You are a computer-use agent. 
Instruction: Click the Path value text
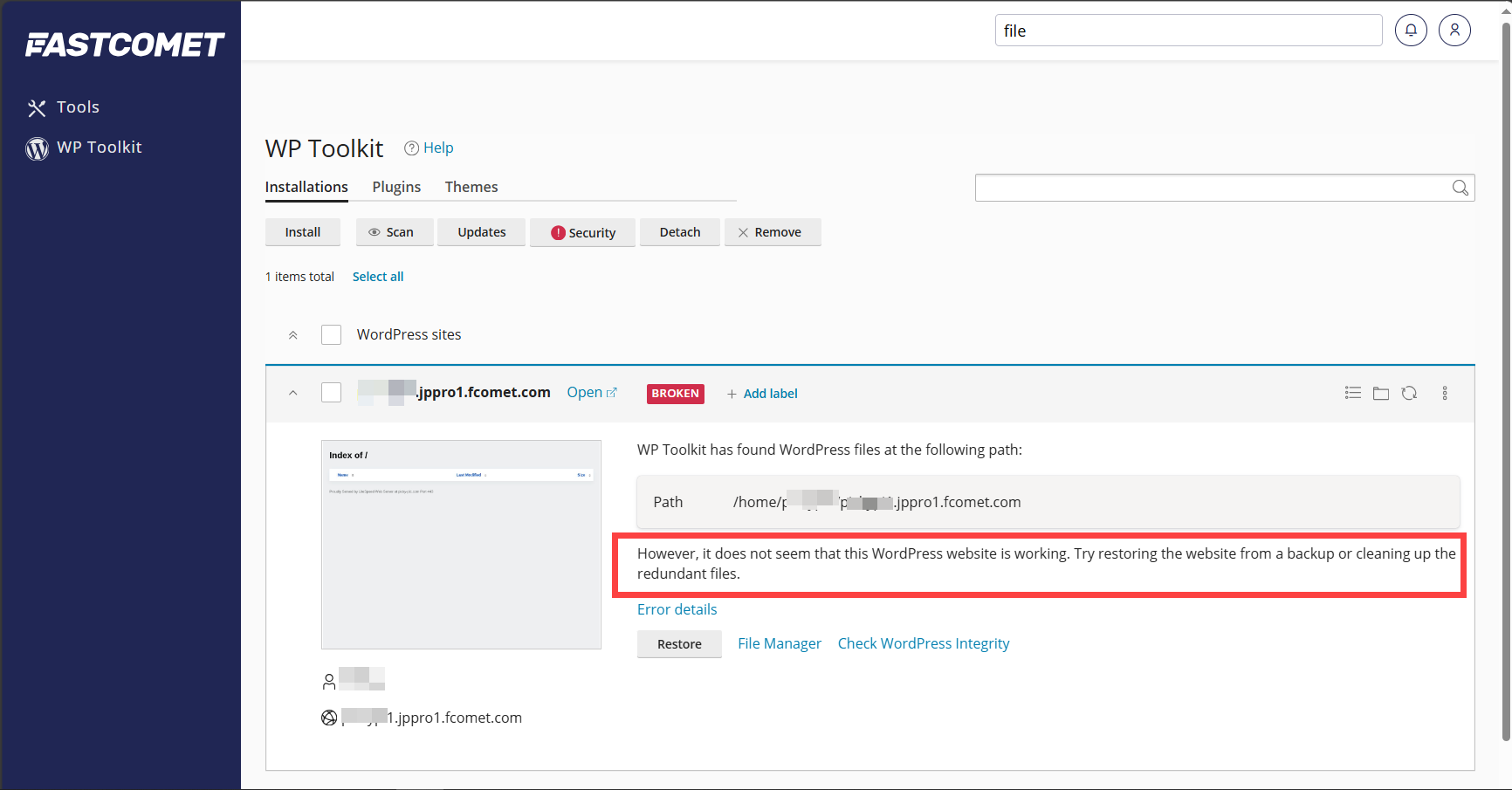coord(876,502)
